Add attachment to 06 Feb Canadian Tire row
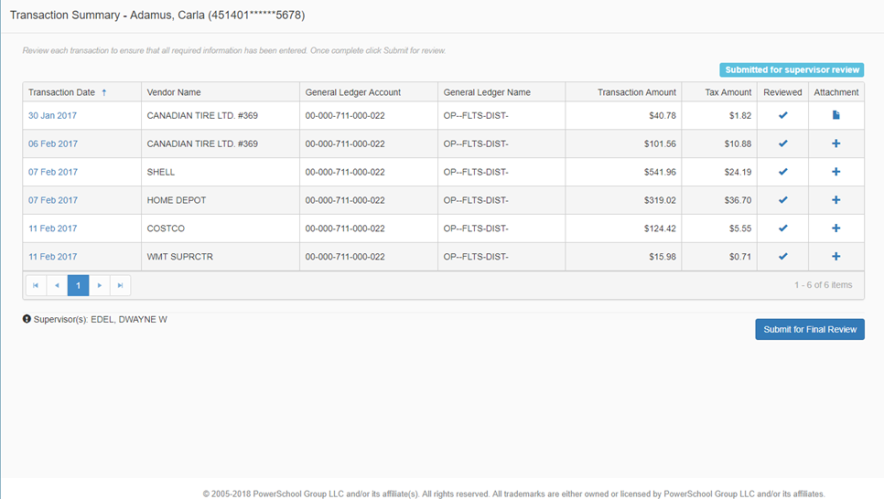Image resolution: width=884 pixels, height=499 pixels. point(836,144)
